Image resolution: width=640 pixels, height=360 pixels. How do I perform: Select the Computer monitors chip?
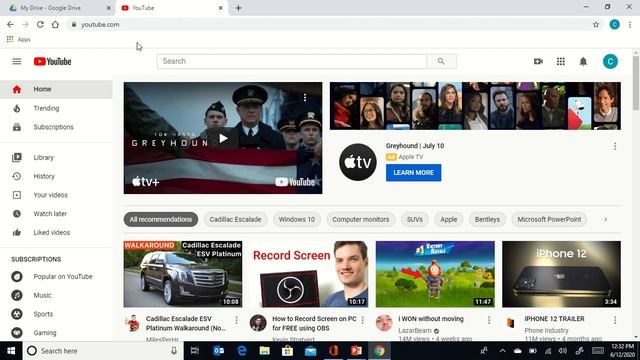361,219
